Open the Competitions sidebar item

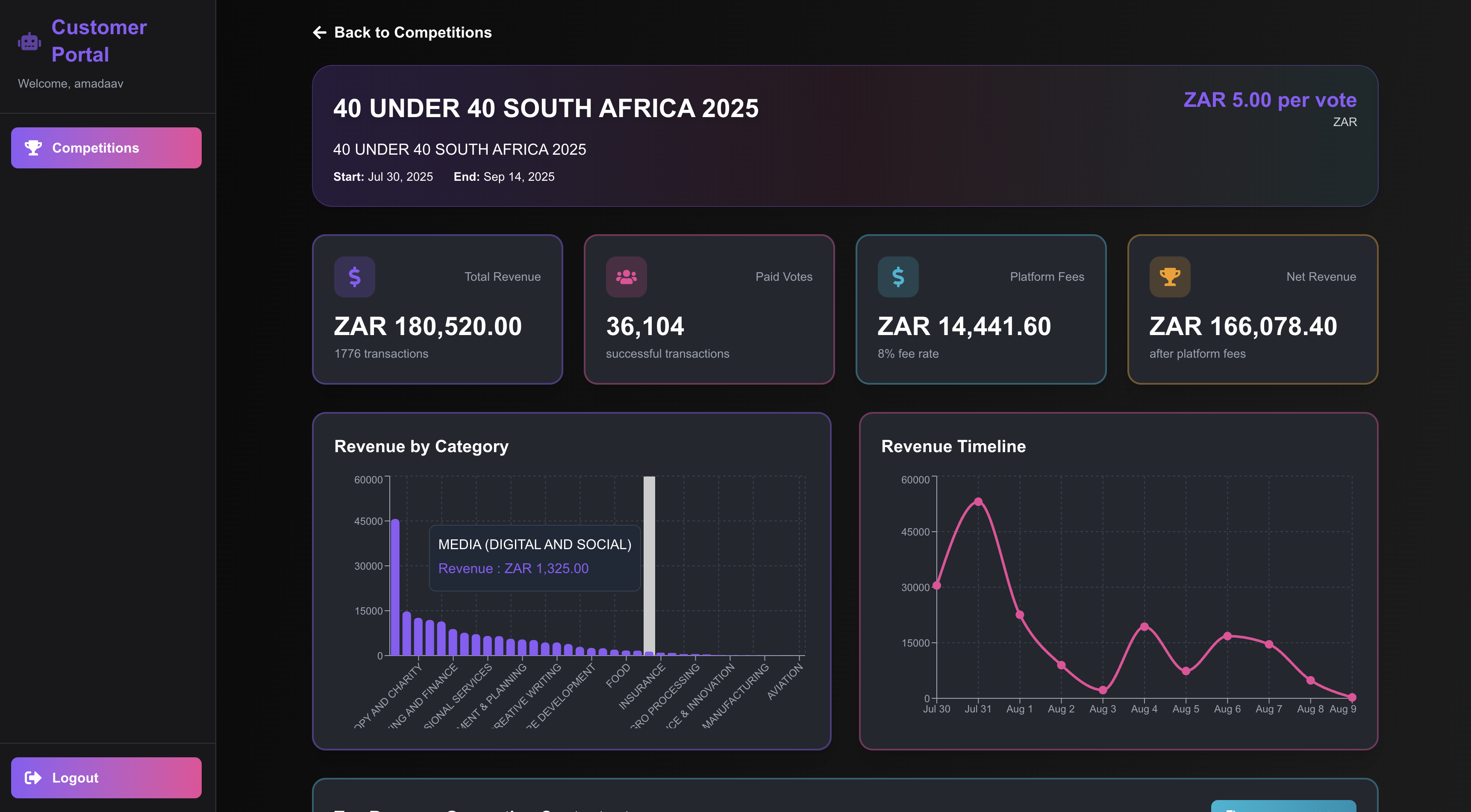[106, 148]
